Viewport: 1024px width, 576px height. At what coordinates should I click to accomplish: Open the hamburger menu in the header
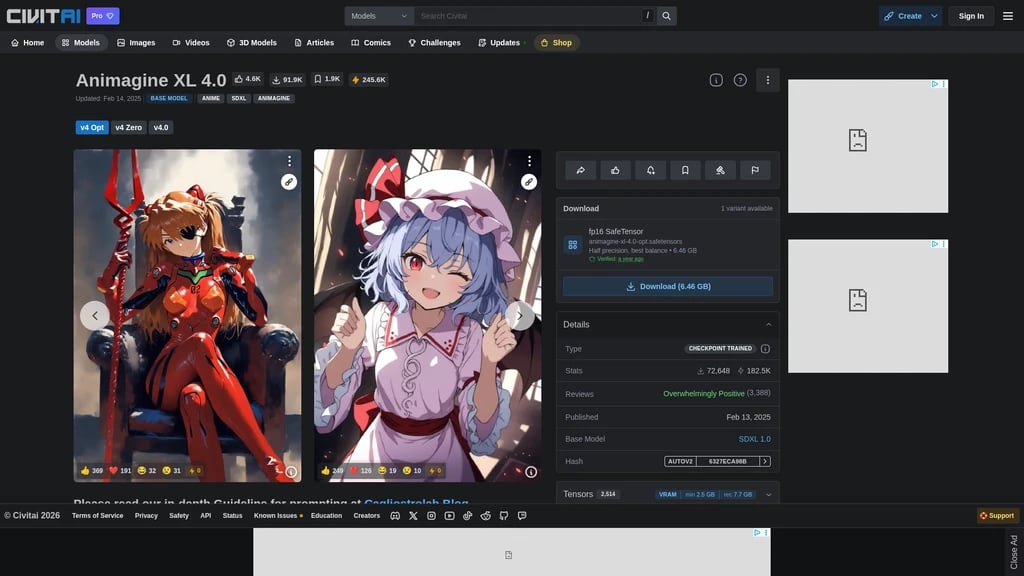coord(1008,16)
